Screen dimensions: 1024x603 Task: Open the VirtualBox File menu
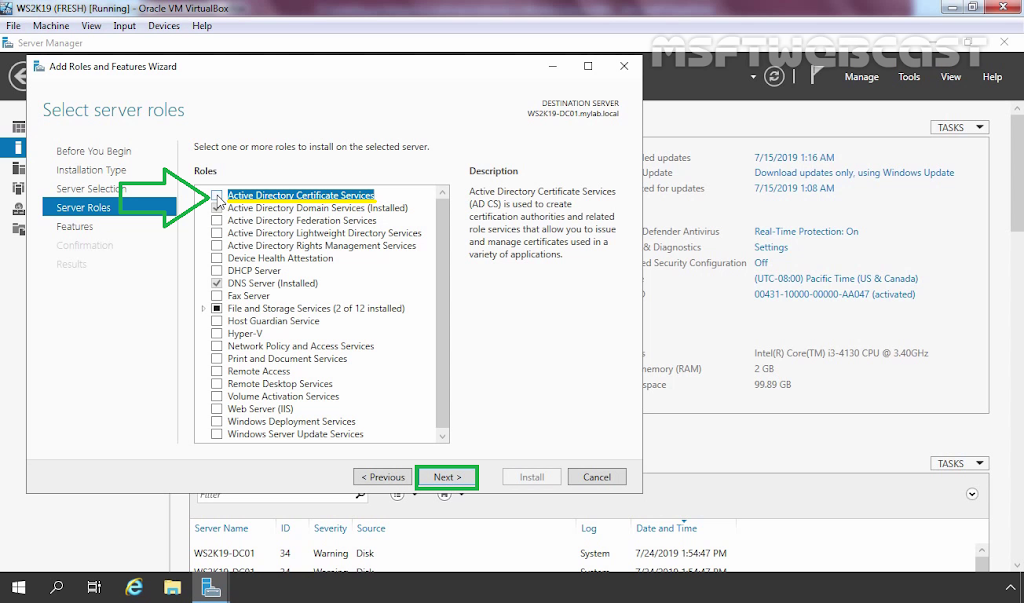point(13,25)
